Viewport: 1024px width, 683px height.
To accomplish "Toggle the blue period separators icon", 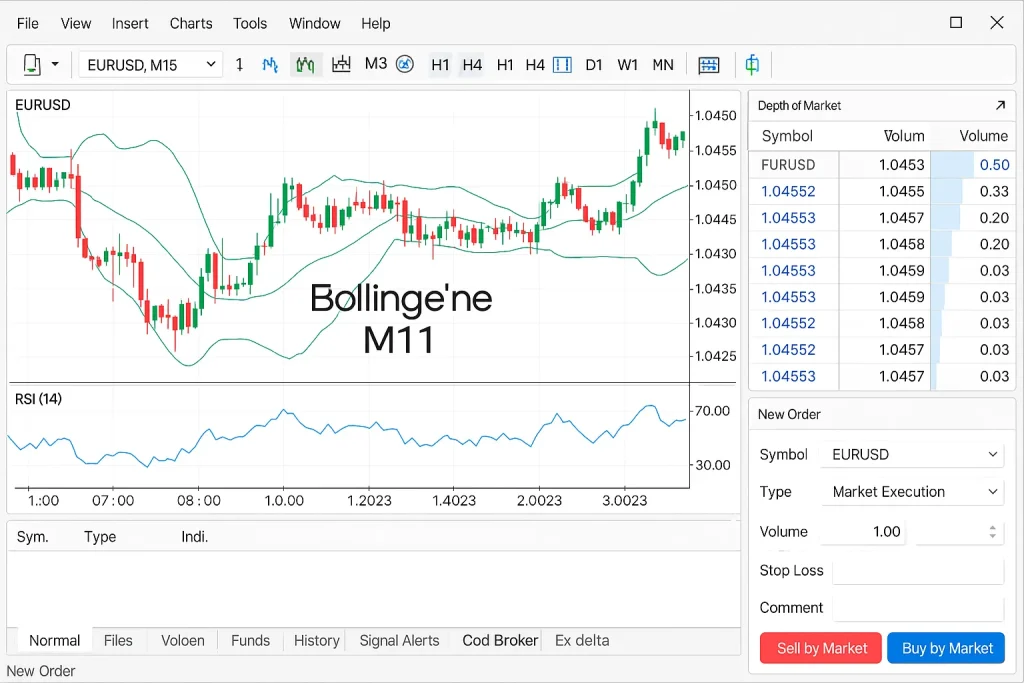I will click(x=562, y=65).
